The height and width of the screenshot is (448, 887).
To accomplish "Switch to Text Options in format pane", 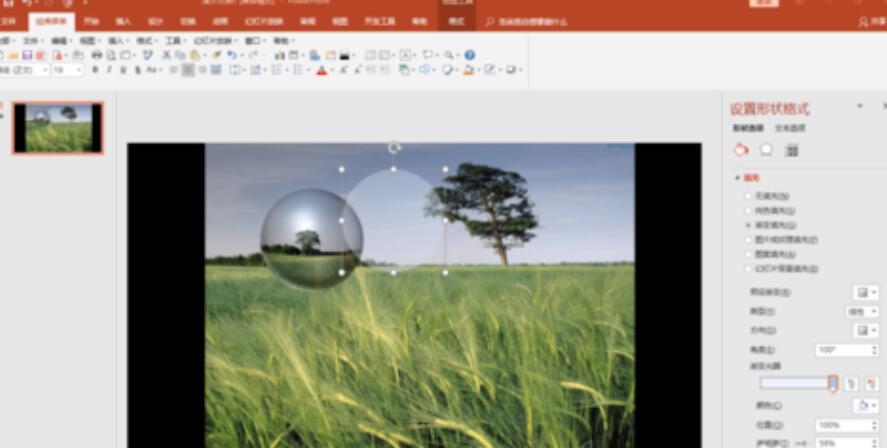I will pos(790,128).
